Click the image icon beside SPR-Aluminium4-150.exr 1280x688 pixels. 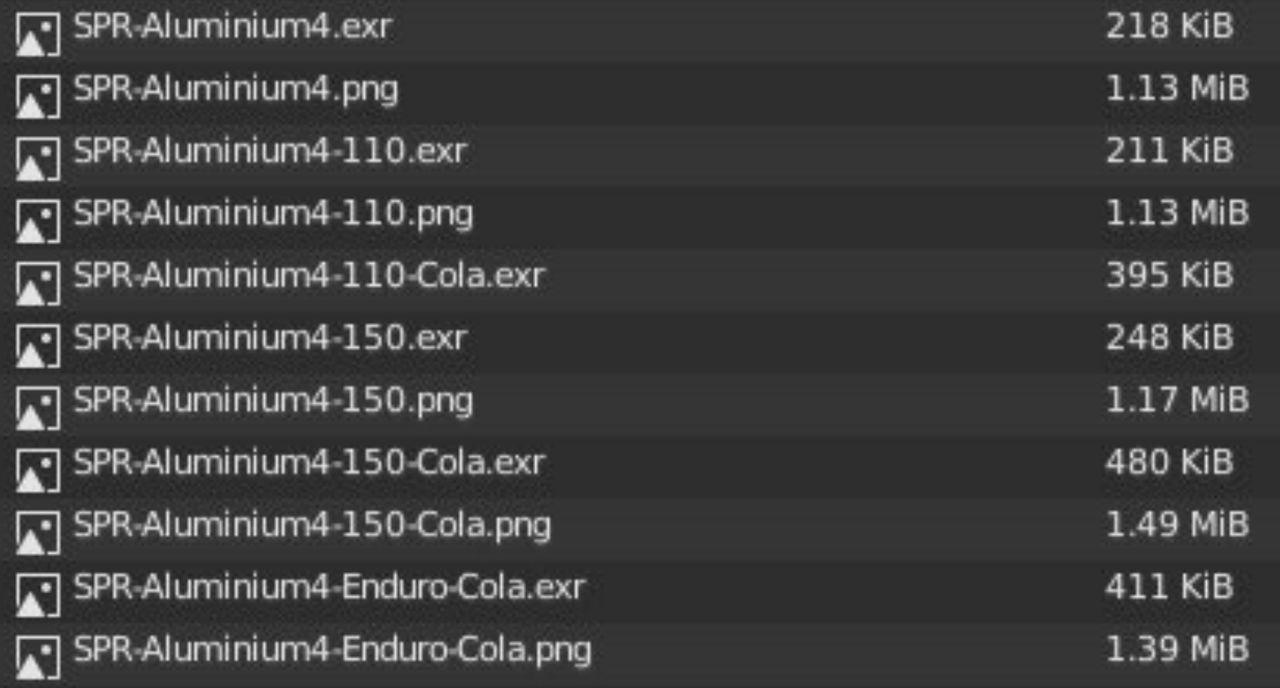coord(40,340)
